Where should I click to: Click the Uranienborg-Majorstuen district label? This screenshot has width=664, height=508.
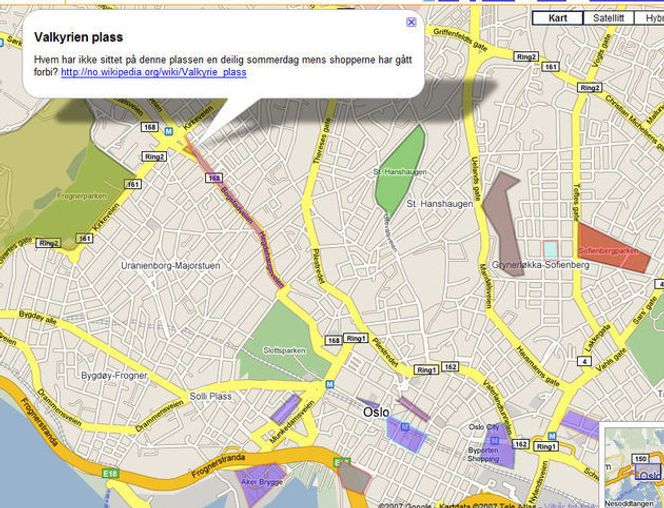pyautogui.click(x=171, y=266)
